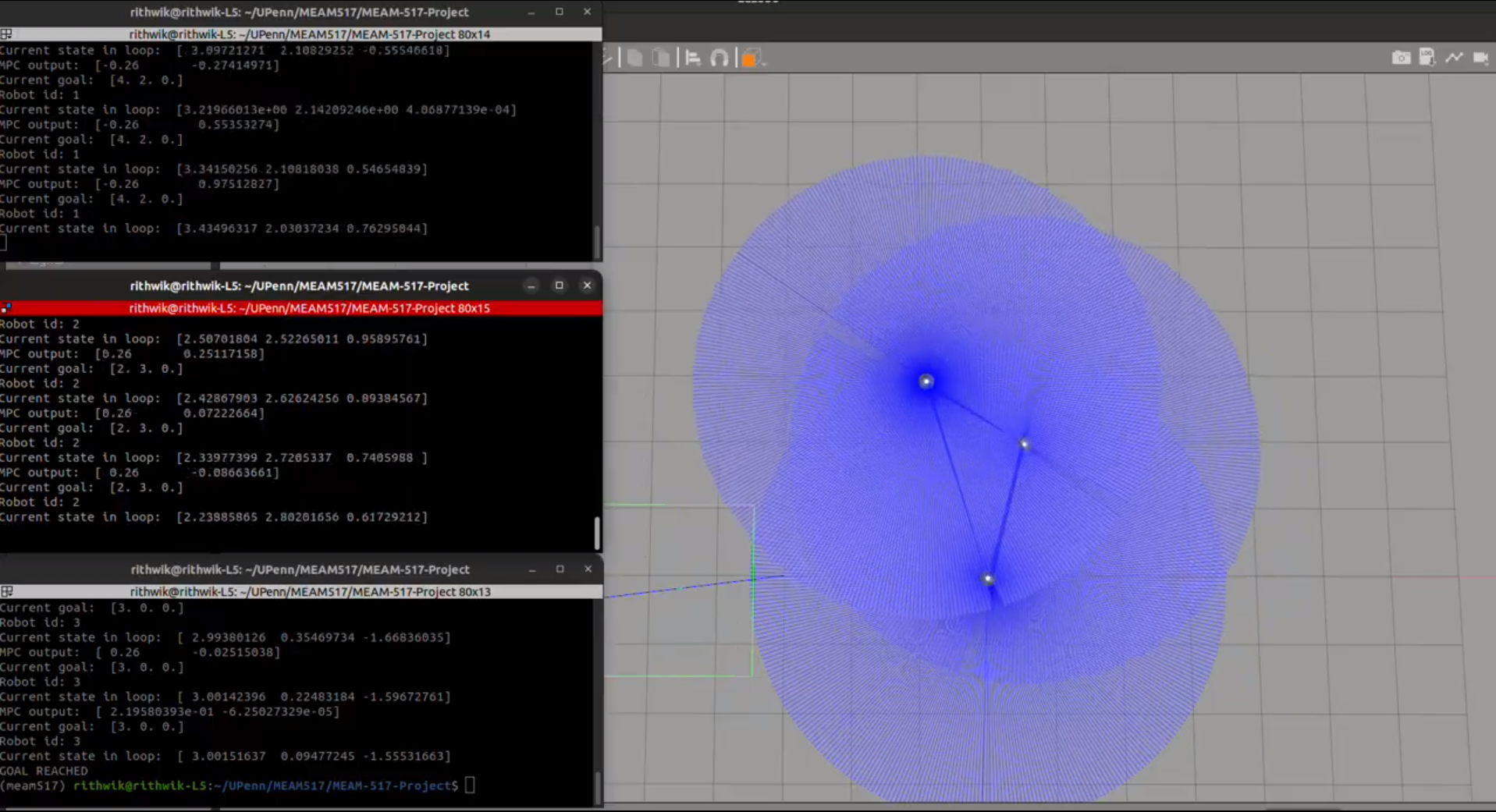This screenshot has height=812, width=1496.
Task: Click state line starting 2.23885865
Action: coord(214,517)
